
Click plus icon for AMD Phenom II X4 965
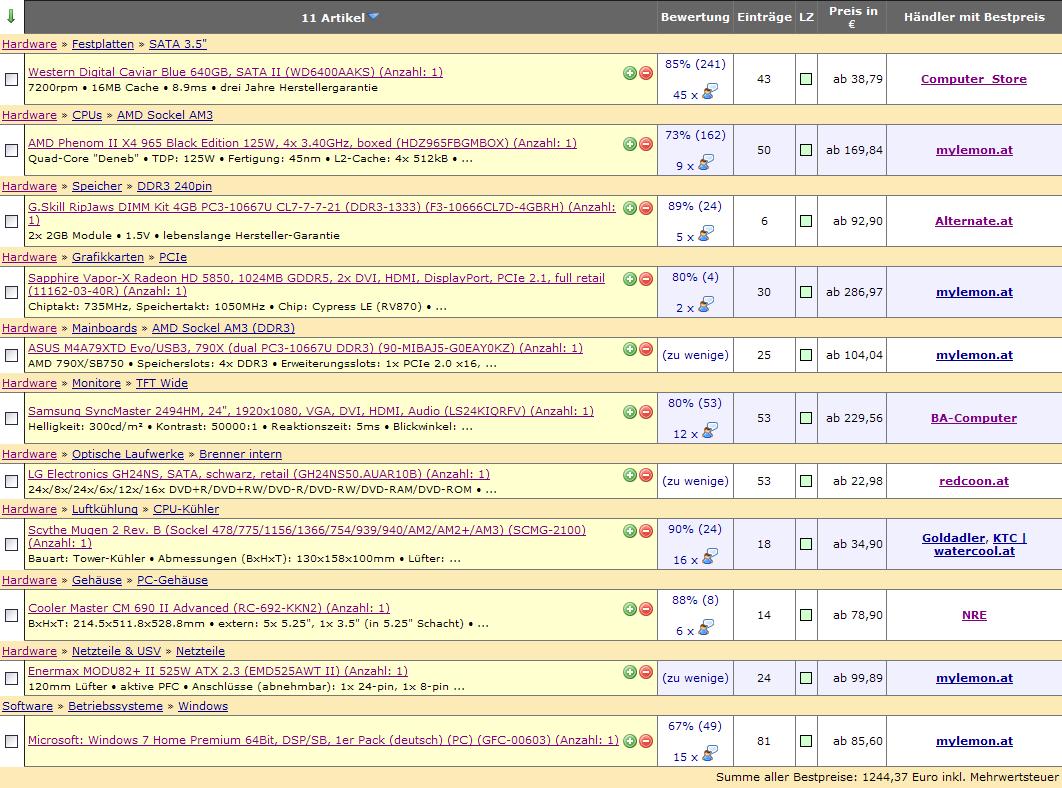[630, 144]
